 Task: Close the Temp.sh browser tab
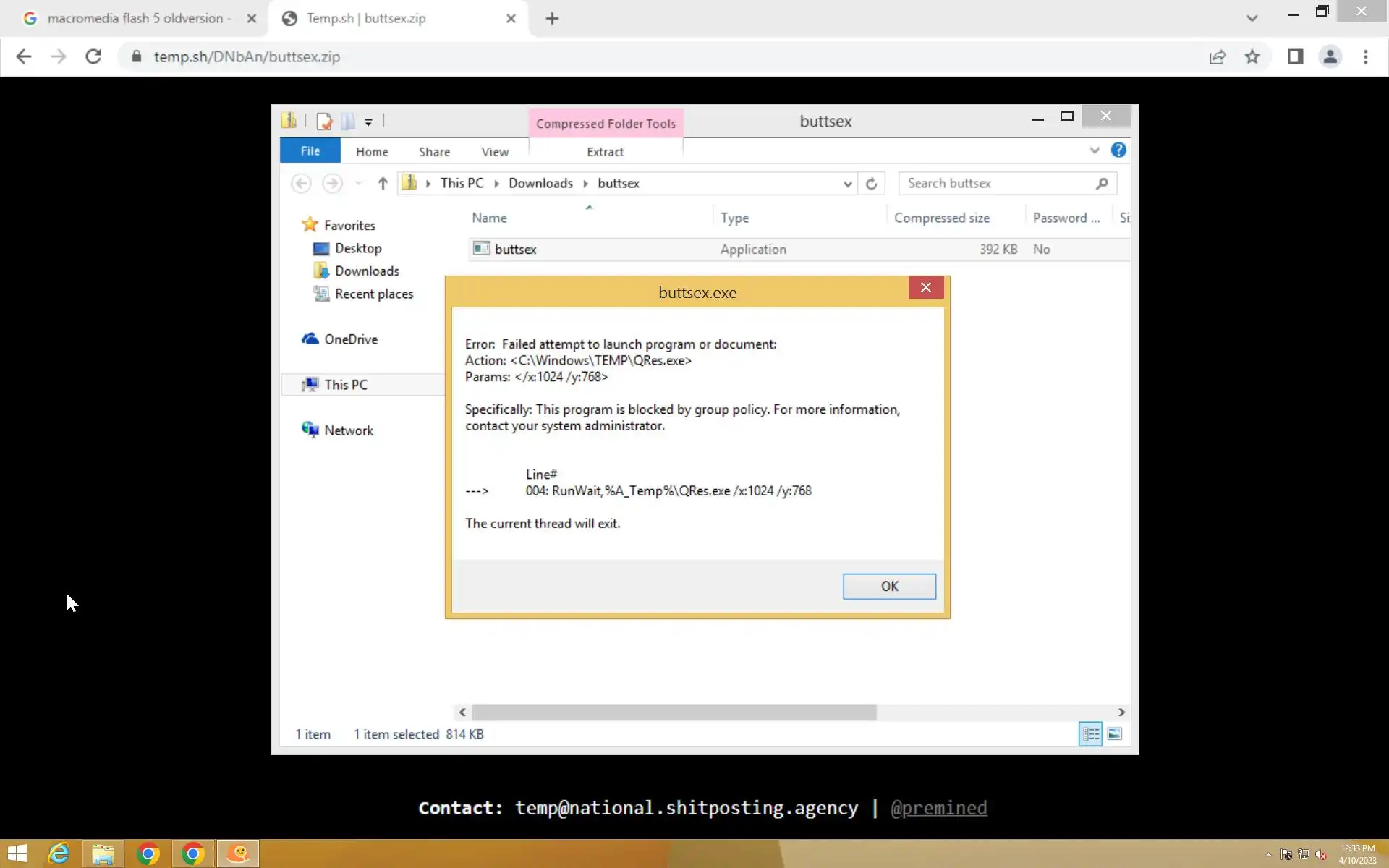point(511,19)
